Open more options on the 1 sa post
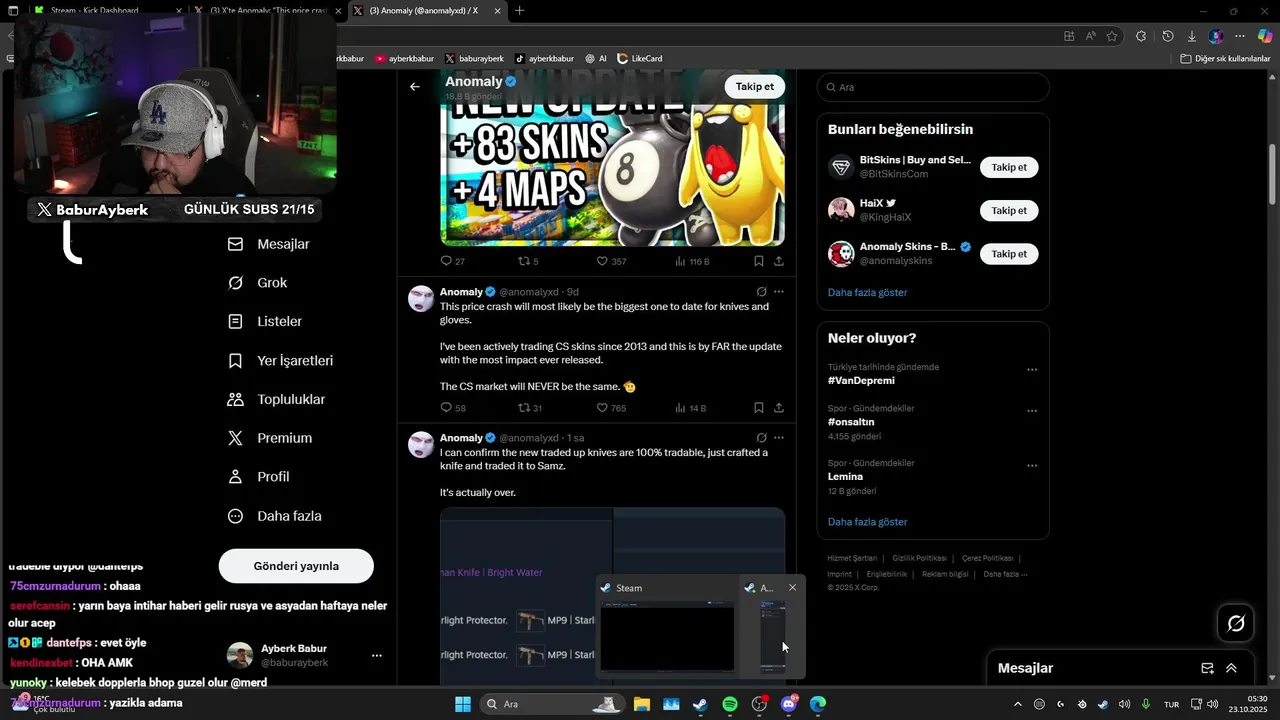Screen dimensions: 1280x720 [779, 438]
